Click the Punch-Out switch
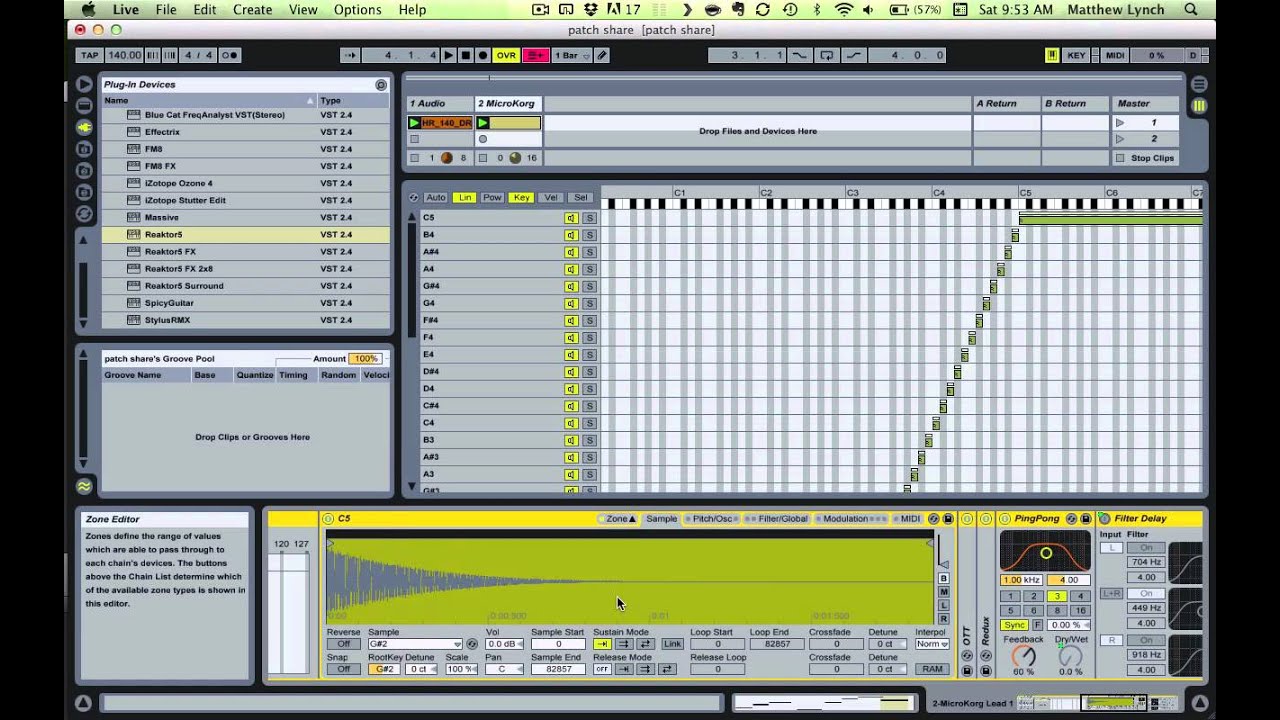 point(854,55)
